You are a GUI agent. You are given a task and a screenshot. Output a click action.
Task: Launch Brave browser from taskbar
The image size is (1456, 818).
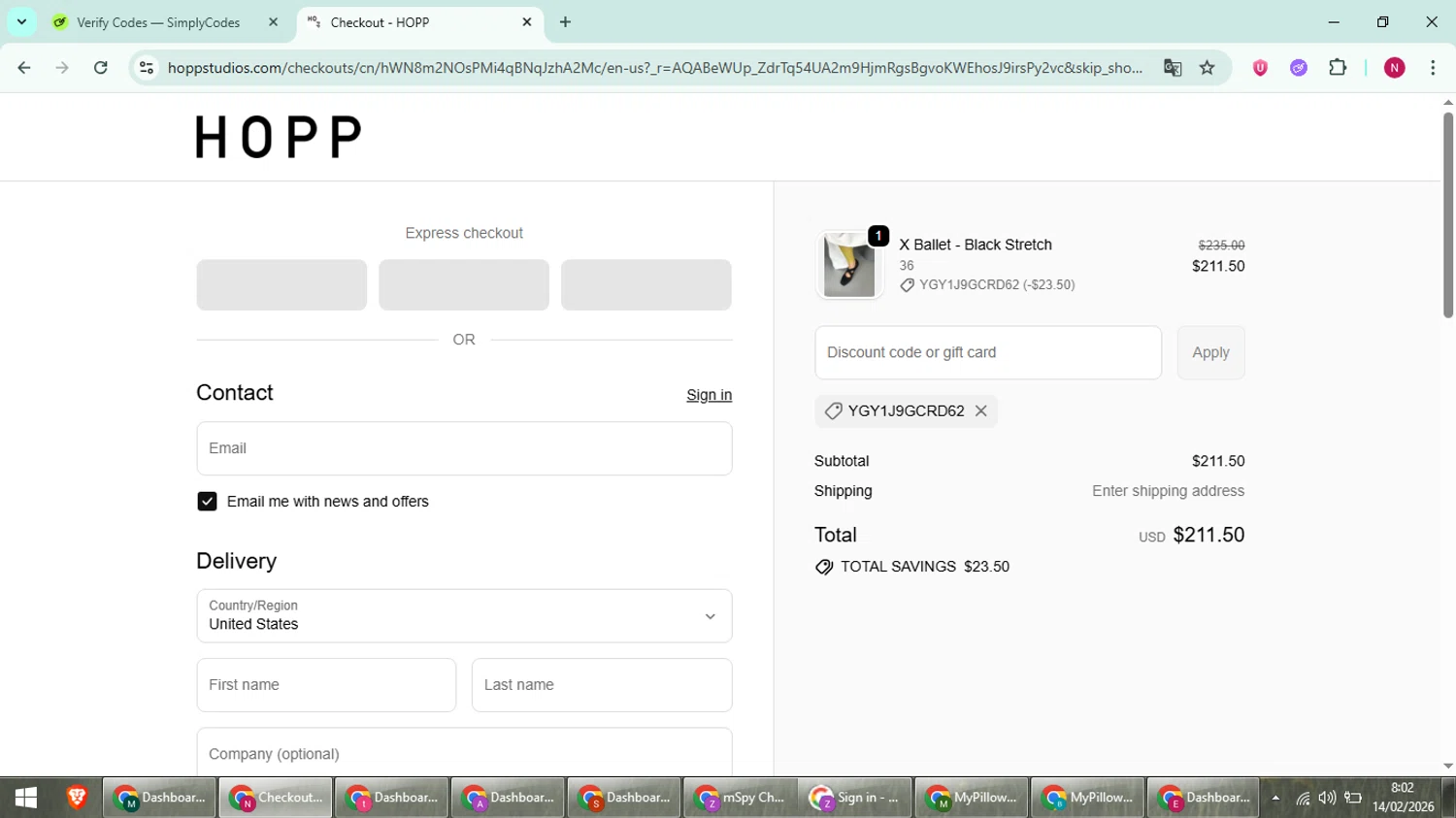[77, 798]
